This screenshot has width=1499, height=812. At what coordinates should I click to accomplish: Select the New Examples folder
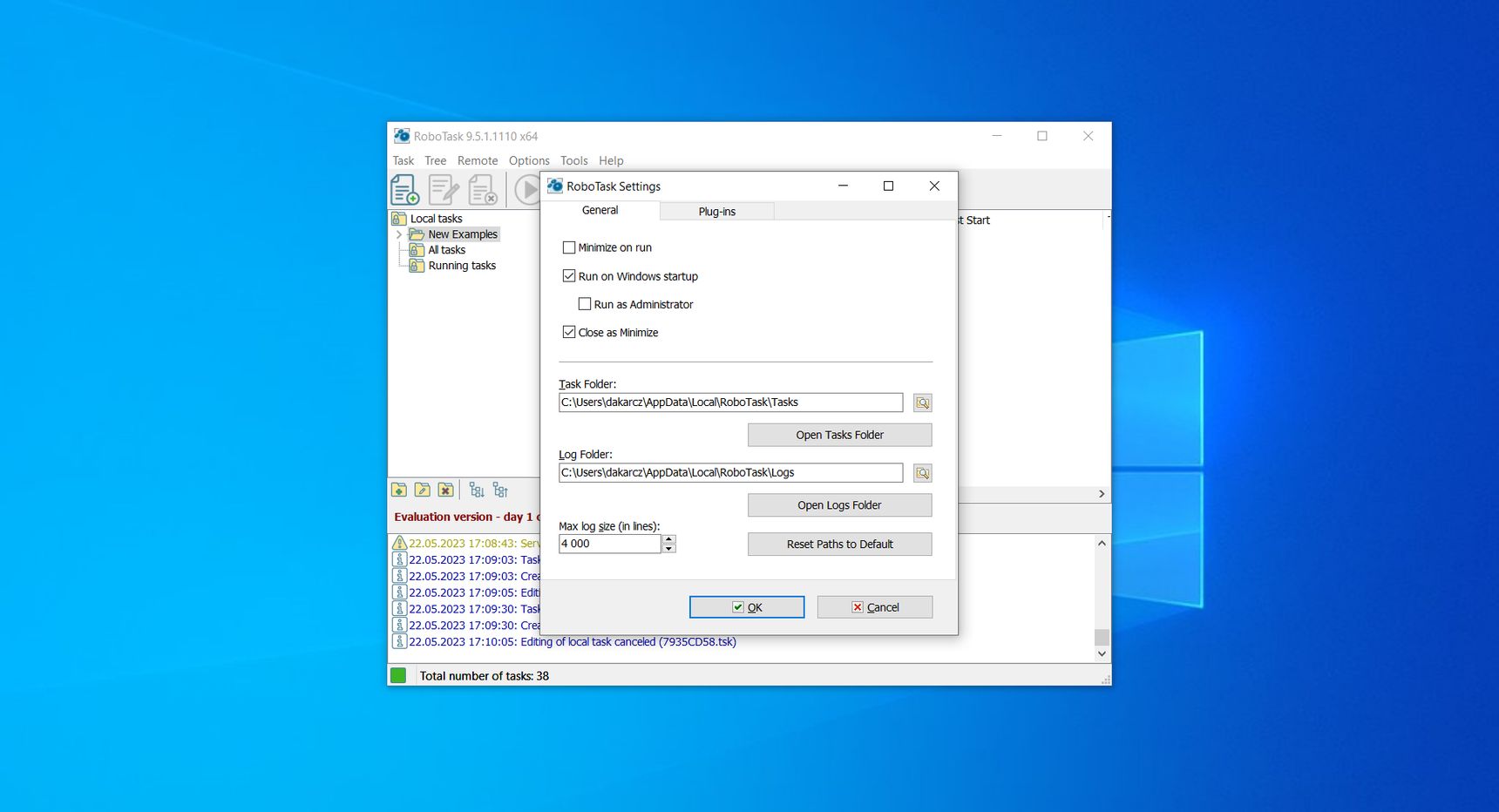(462, 234)
